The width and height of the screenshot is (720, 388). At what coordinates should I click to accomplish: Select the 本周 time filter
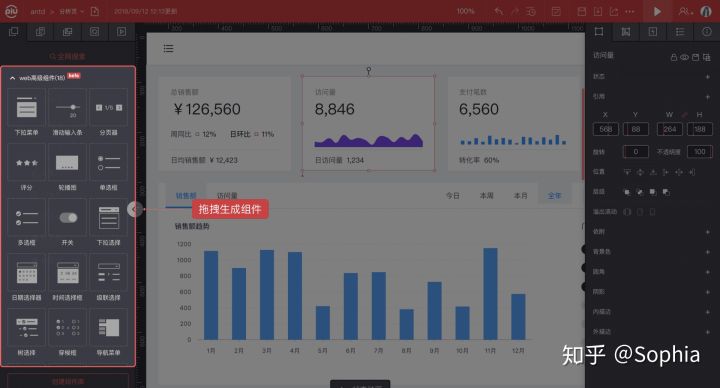coord(487,196)
